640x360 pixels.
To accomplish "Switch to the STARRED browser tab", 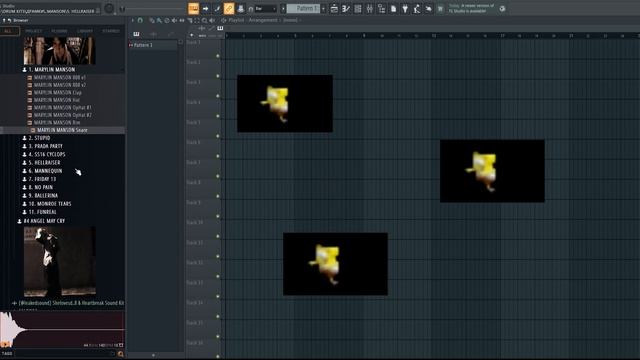I will point(111,31).
